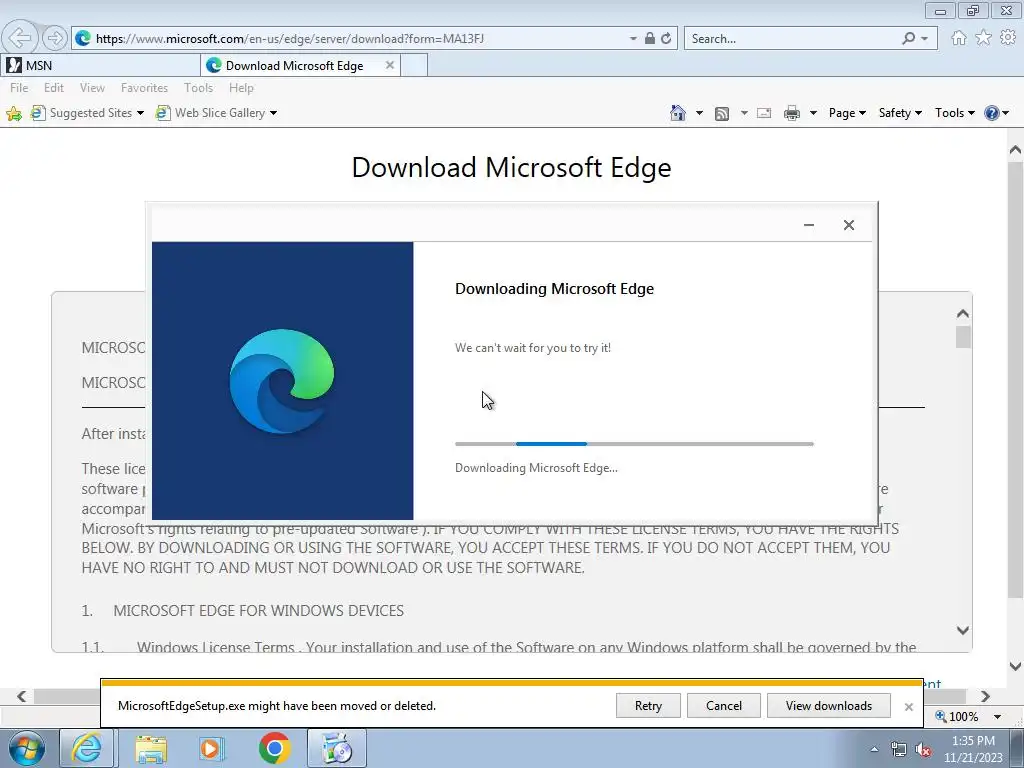Screen dimensions: 1024x768
Task: Dismiss the download notification bar
Action: click(908, 707)
